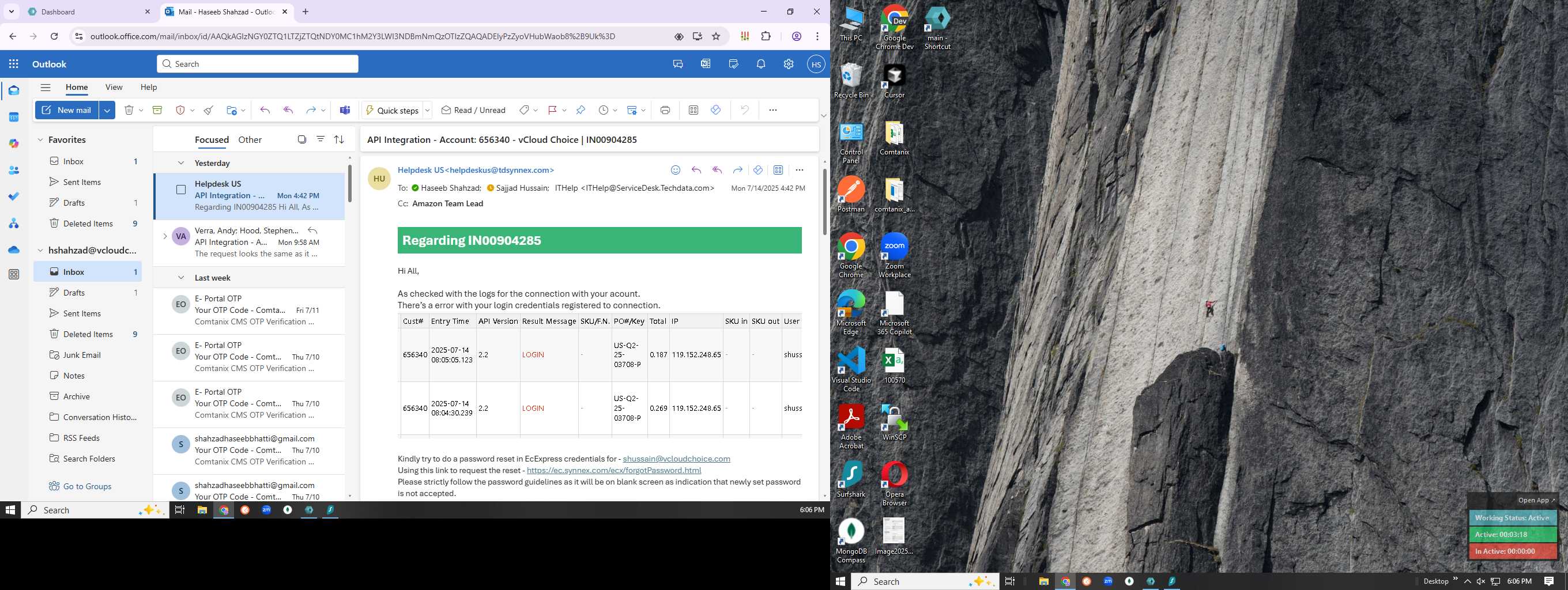Tick the checkbox on Helpdesk US message
1568x590 pixels.
tap(181, 190)
